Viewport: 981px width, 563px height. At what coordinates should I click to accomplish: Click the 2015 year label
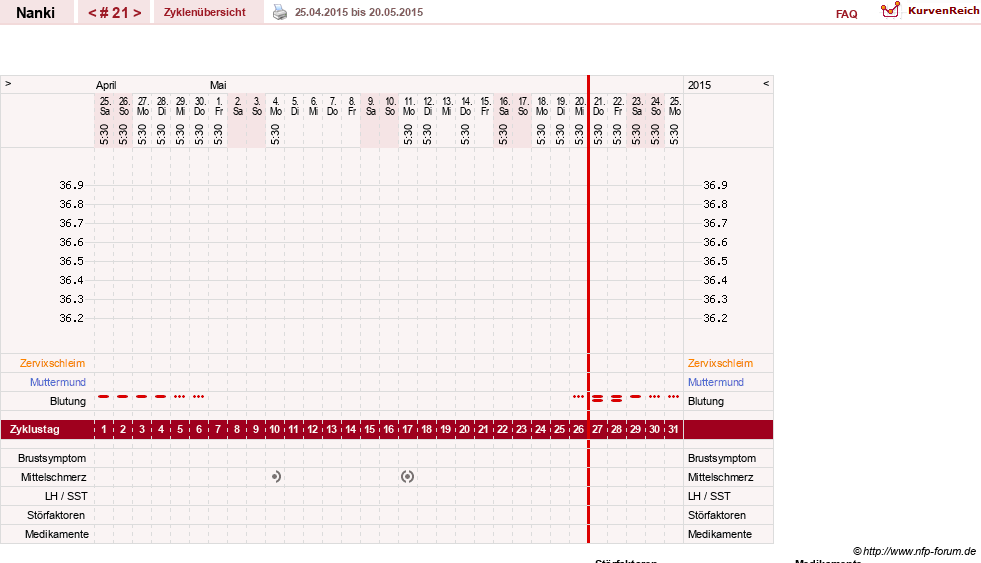(x=699, y=85)
